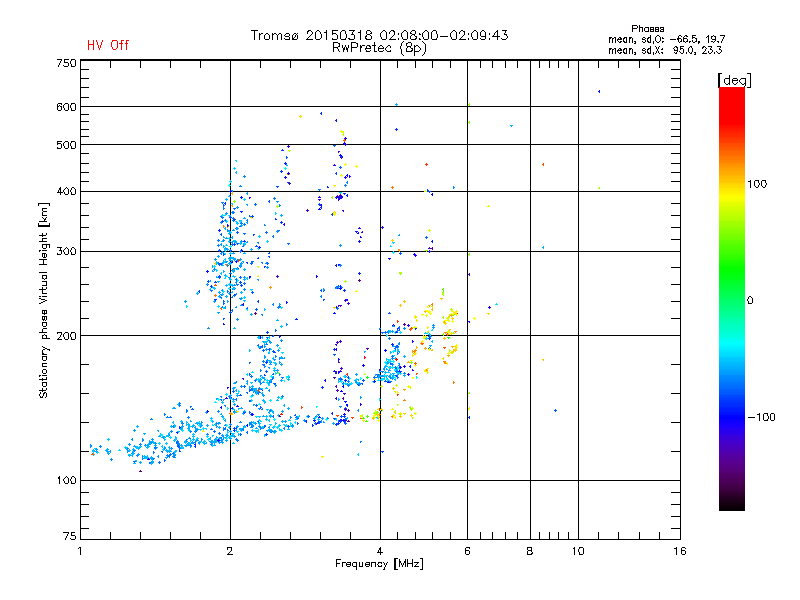Screen dimensions: 800x600
Task: Click the y-axis label '200'
Action: click(66, 336)
